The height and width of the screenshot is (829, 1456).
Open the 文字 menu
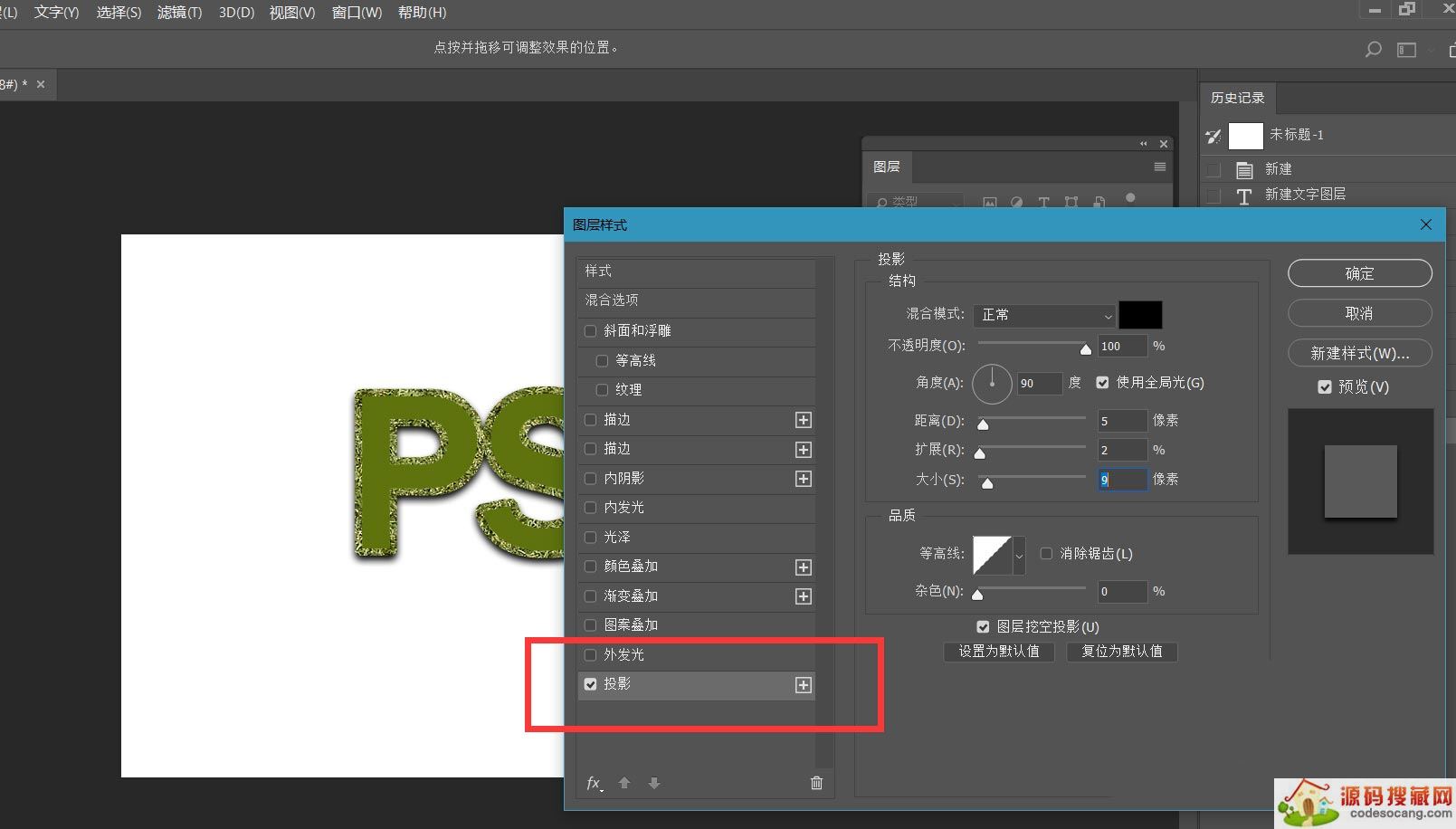[56, 13]
